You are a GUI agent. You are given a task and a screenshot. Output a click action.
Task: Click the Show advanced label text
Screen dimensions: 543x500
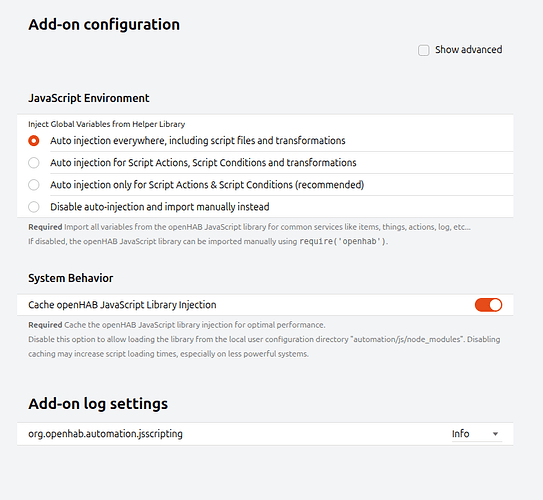[x=469, y=50]
